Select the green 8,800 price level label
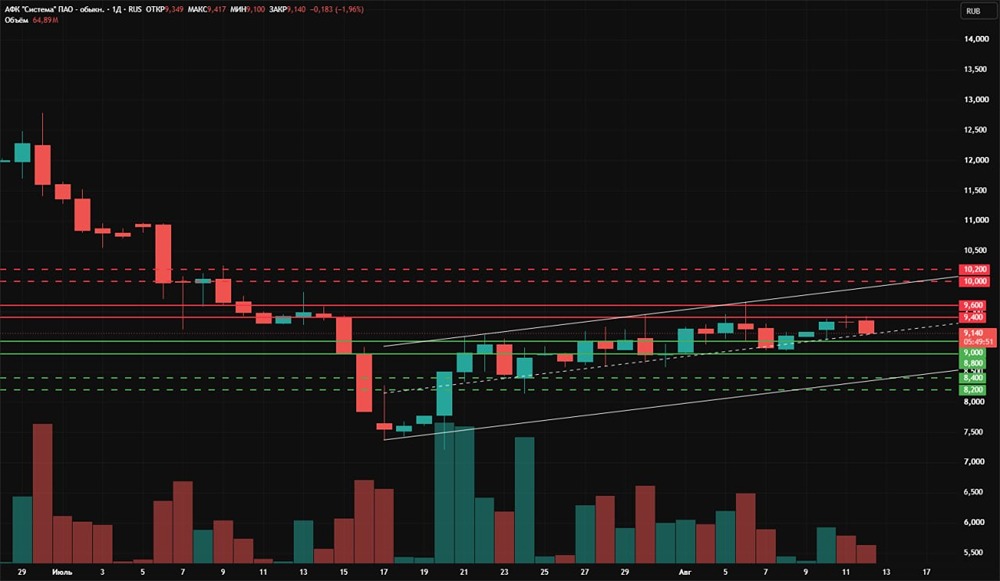The width and height of the screenshot is (1000, 581). (x=973, y=364)
